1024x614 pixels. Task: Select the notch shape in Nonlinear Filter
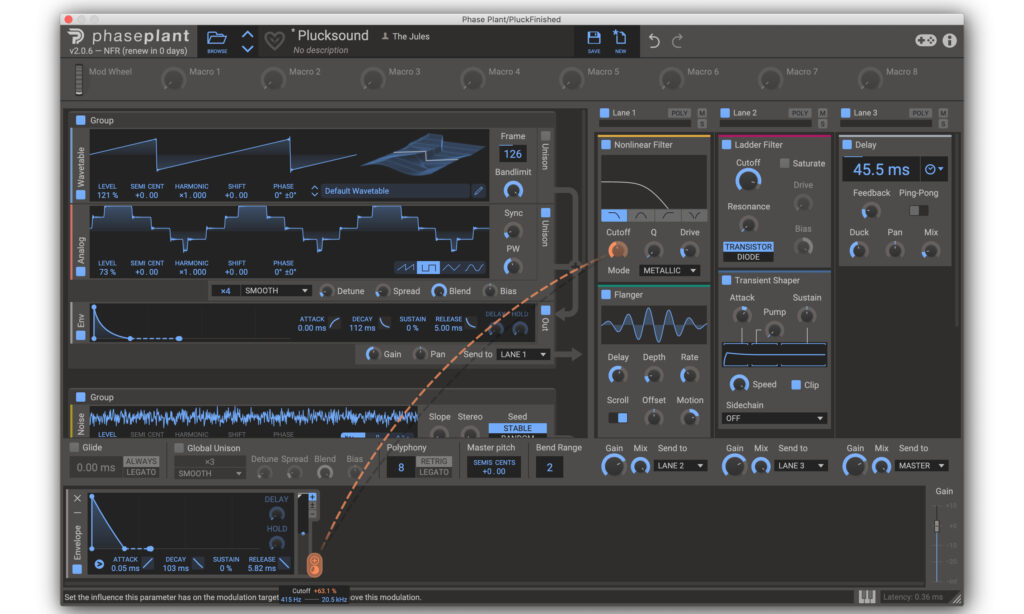click(x=694, y=216)
